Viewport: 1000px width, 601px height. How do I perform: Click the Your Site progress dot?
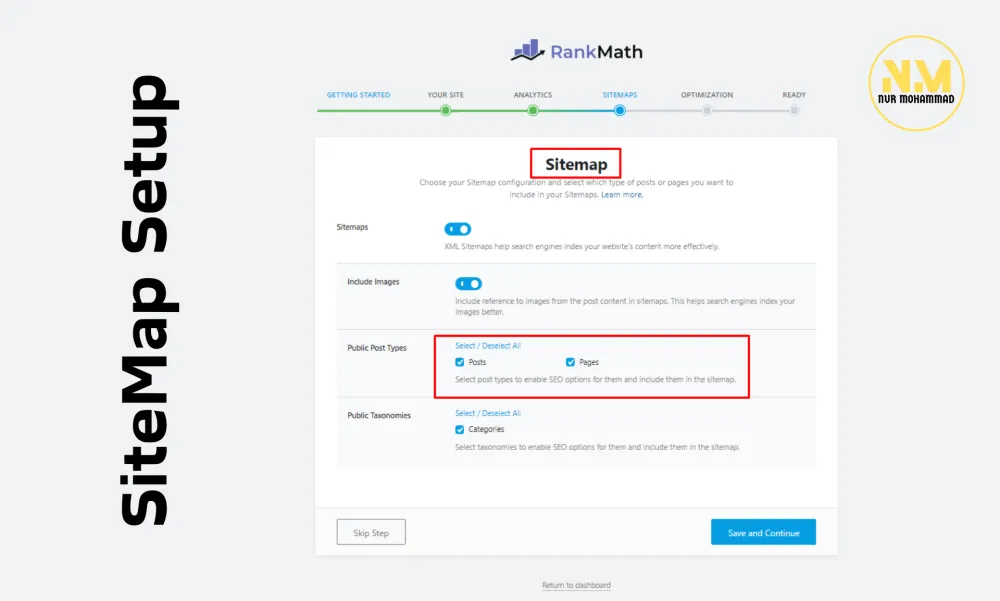pyautogui.click(x=446, y=110)
